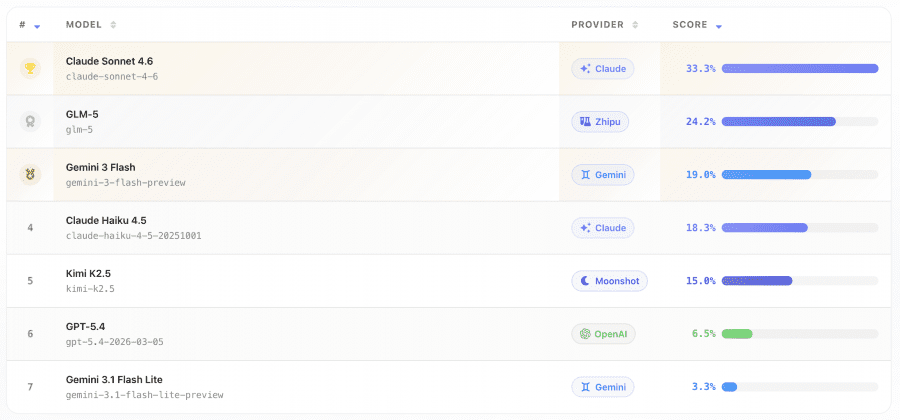
Task: Click the gold trophy rank icon
Action: point(30,68)
